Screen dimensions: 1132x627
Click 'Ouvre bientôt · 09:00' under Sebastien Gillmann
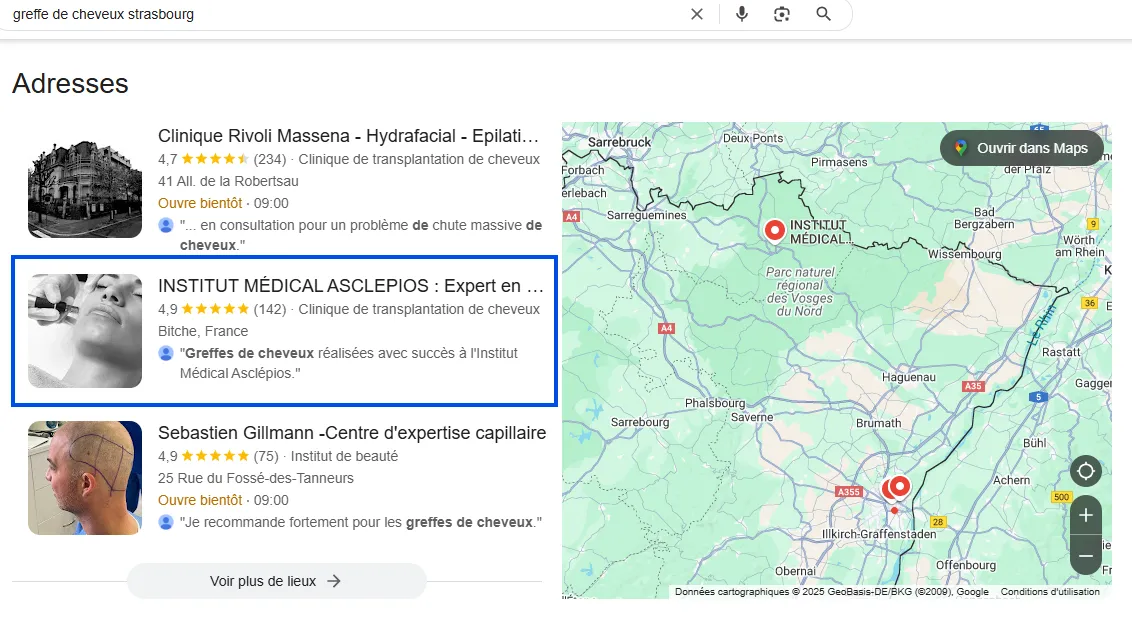click(x=223, y=500)
